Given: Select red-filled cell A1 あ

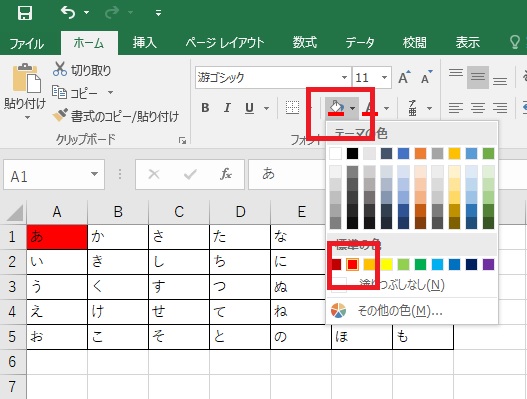Looking at the screenshot, I should pos(57,237).
